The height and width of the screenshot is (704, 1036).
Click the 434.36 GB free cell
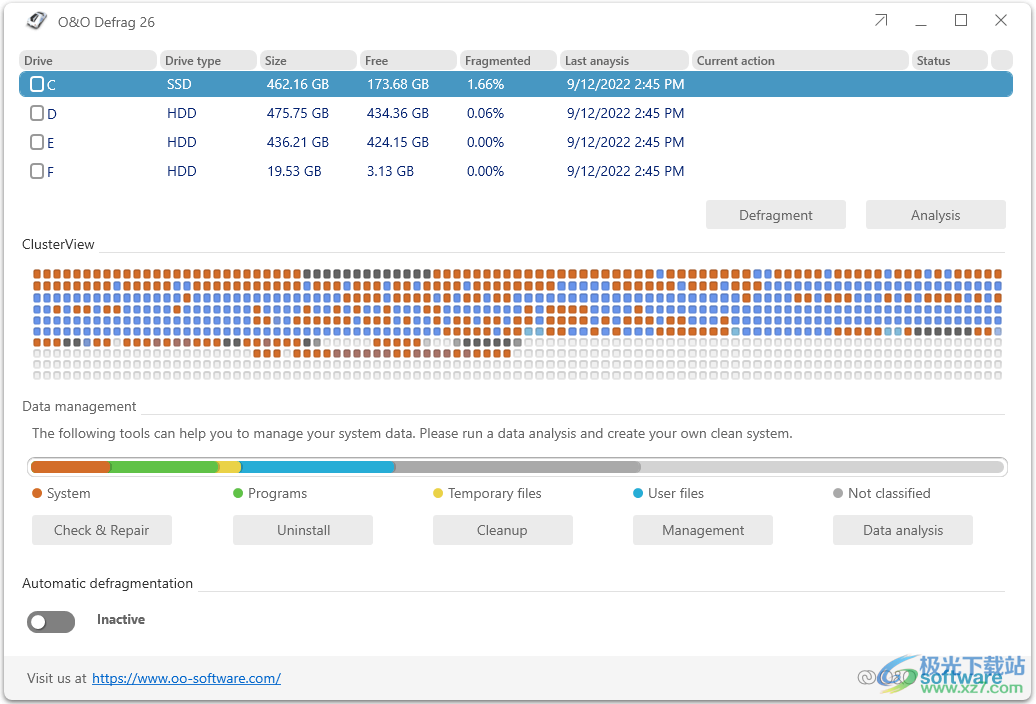tap(398, 113)
